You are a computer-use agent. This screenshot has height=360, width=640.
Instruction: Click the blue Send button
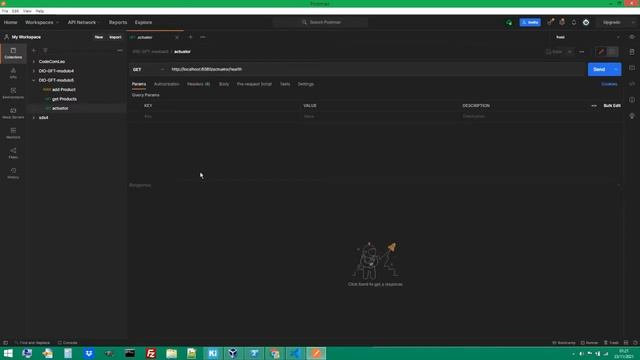tap(599, 69)
